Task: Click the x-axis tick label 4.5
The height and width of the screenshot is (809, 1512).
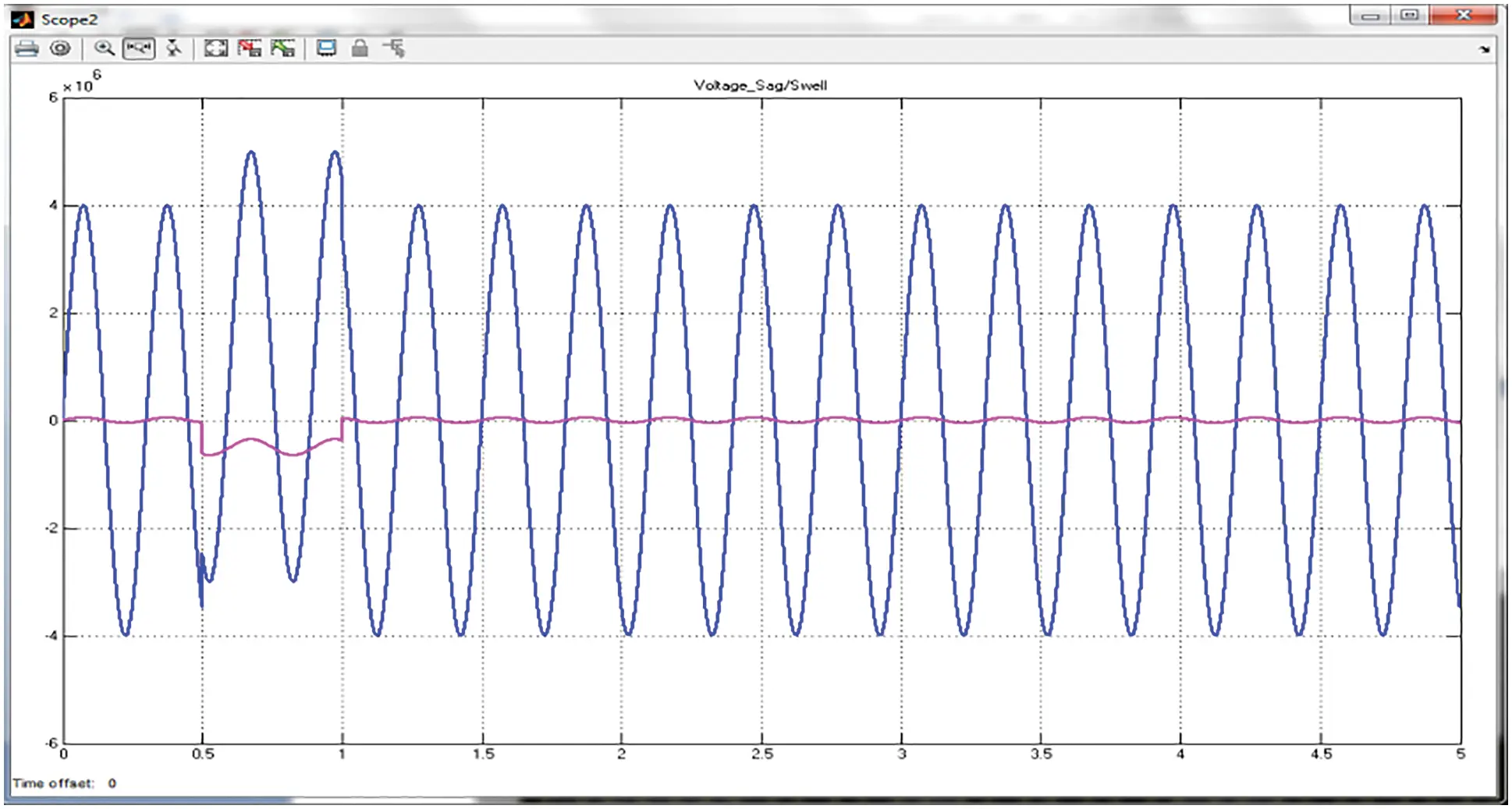Action: (x=1321, y=754)
